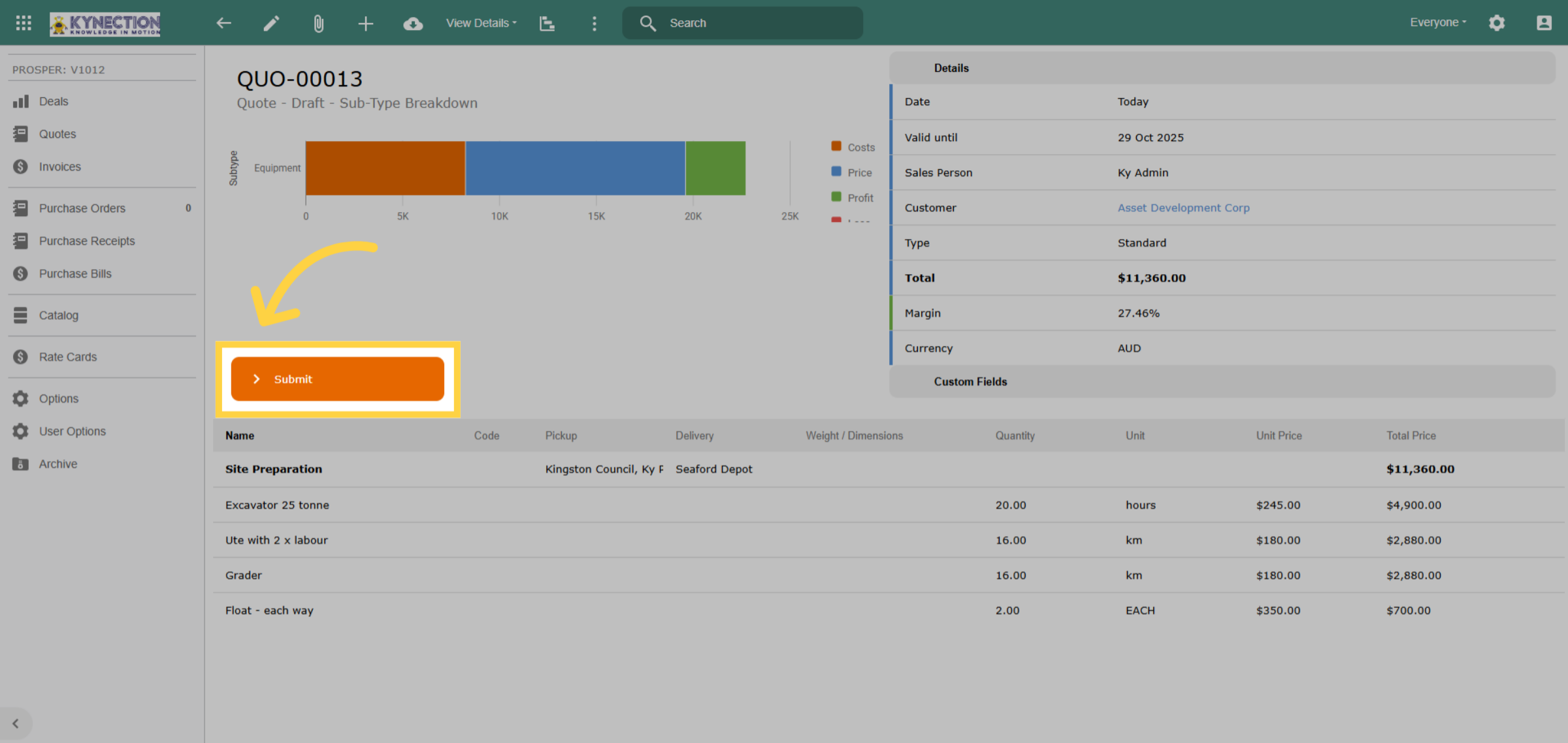The height and width of the screenshot is (743, 1568).
Task: Go back using the arrow icon
Action: 224,23
